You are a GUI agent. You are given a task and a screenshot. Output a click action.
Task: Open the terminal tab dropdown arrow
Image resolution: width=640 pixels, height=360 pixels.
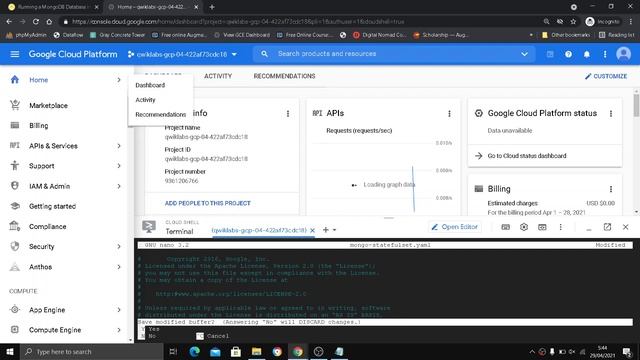point(334,230)
